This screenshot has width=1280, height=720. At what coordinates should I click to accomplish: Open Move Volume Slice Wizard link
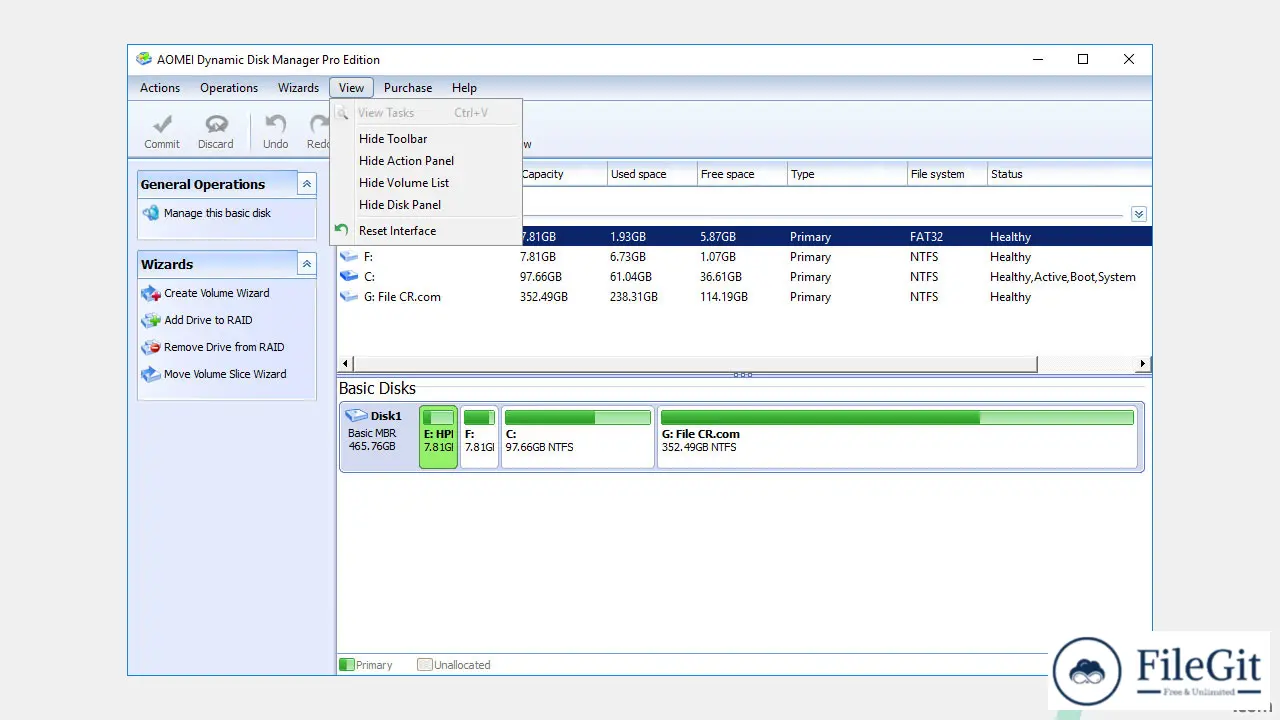point(225,374)
